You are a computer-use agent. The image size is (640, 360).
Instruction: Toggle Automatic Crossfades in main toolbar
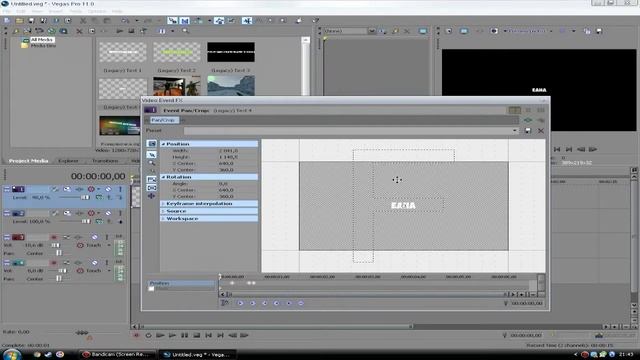coord(185,20)
